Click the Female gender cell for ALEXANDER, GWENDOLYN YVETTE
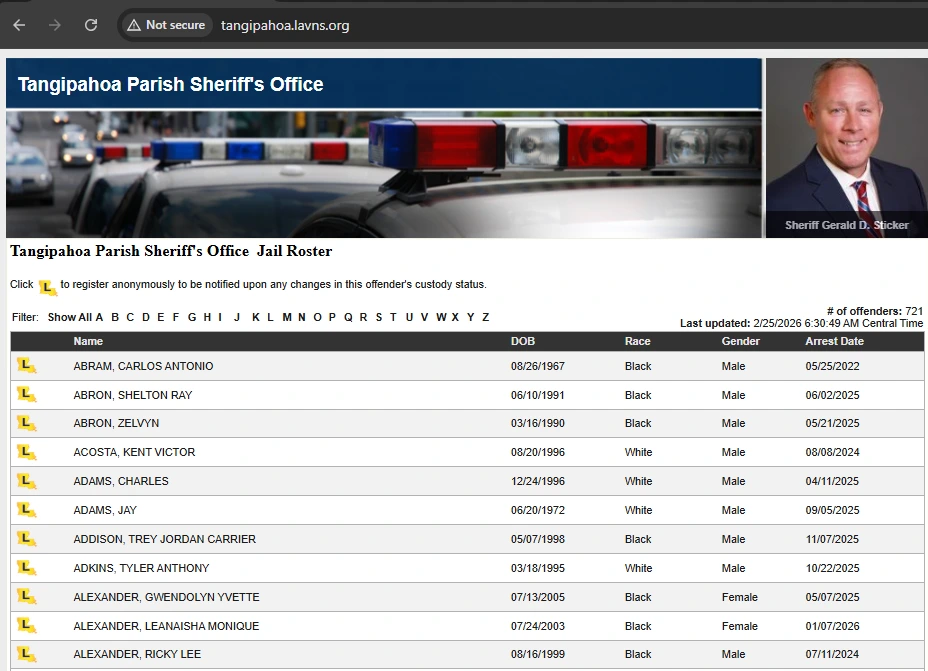This screenshot has width=928, height=671. pyautogui.click(x=740, y=596)
